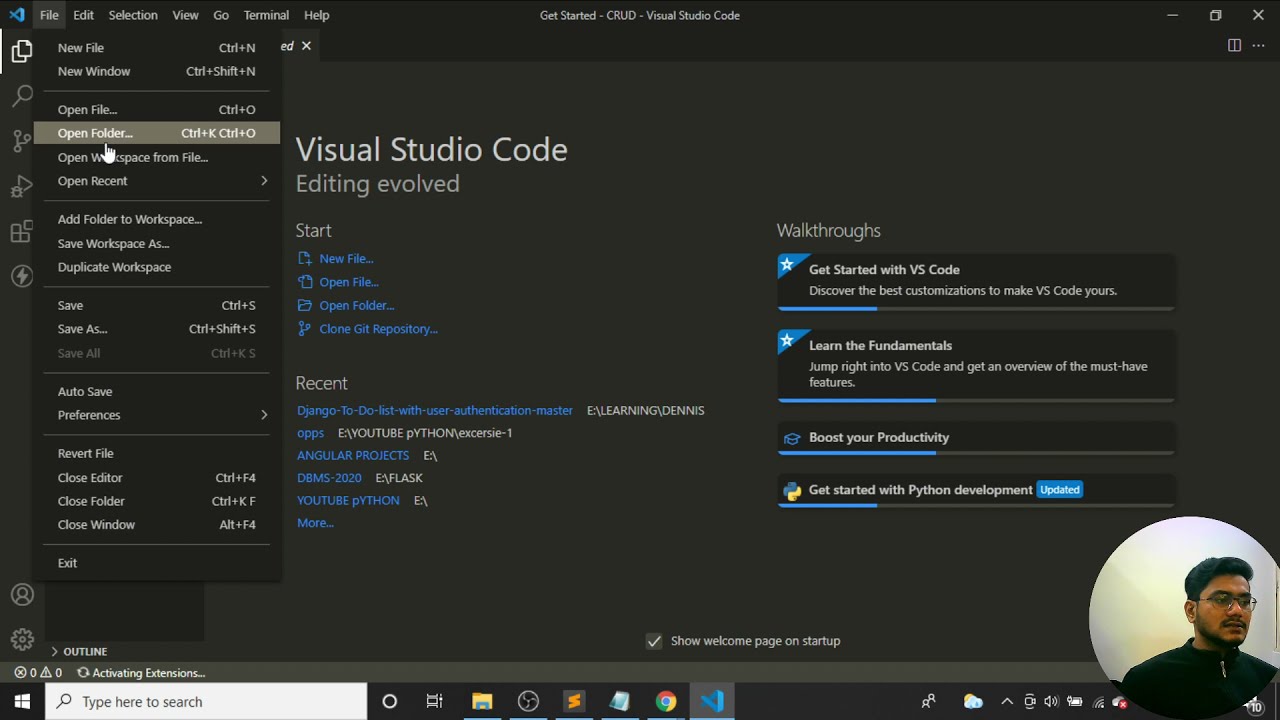Viewport: 1280px width, 720px height.
Task: Click Visual Studio Code taskbar icon
Action: click(x=712, y=702)
